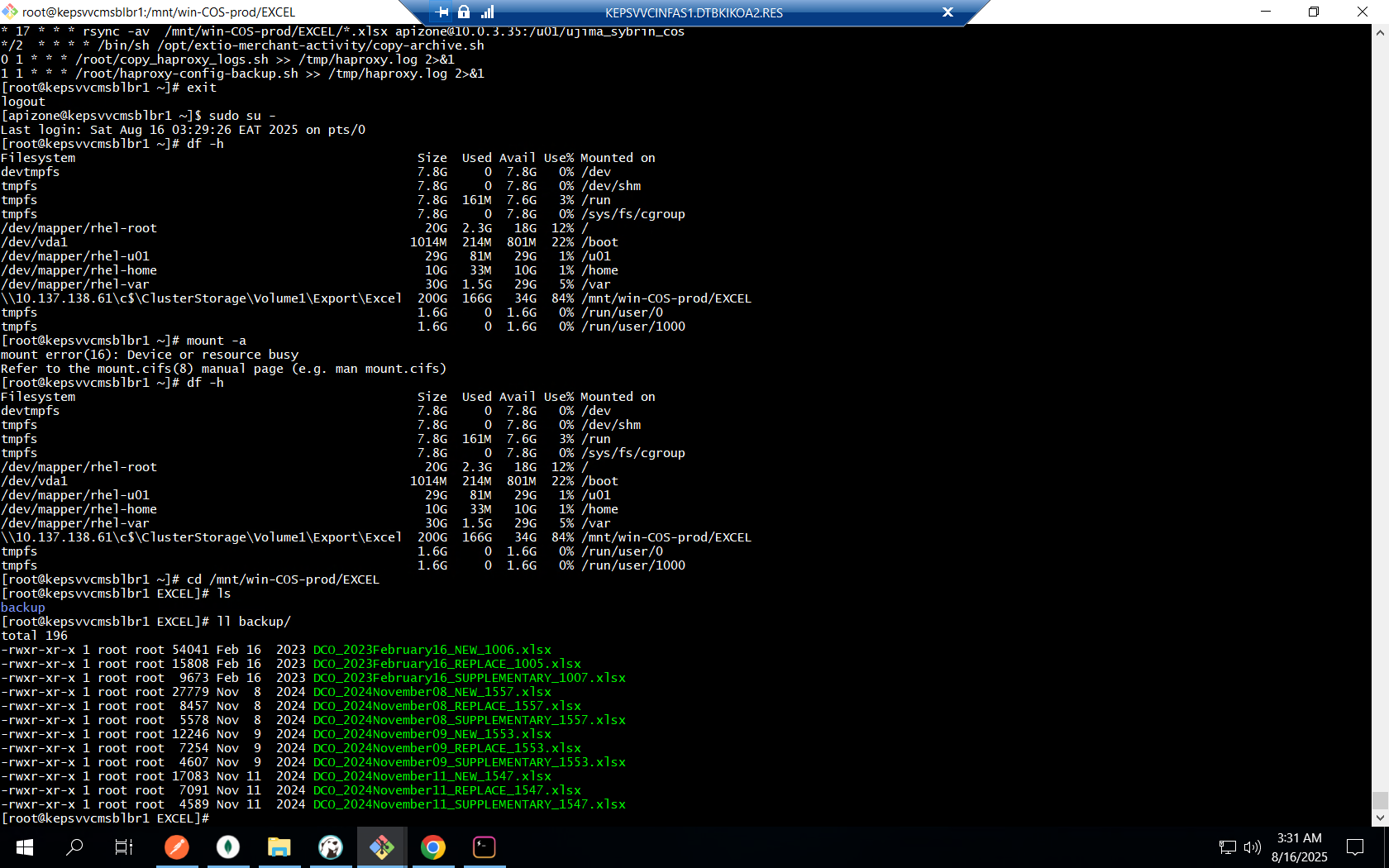Select the active Git Bash taskbar icon
The width and height of the screenshot is (1389, 868).
point(382,847)
